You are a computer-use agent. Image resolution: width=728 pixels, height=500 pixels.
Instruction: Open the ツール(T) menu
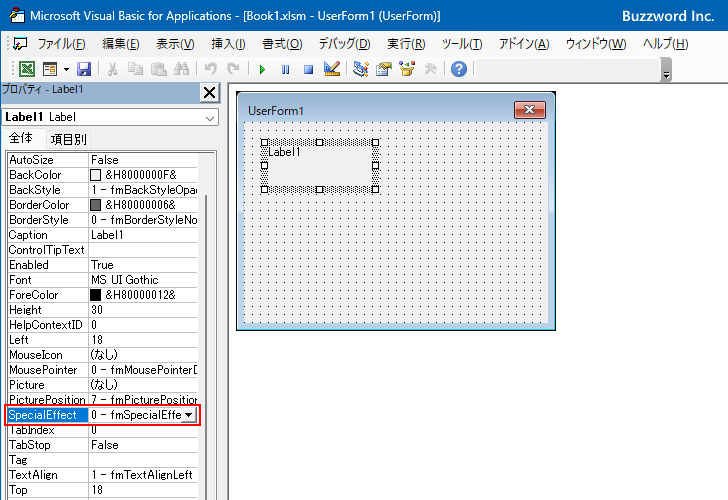pyautogui.click(x=462, y=44)
